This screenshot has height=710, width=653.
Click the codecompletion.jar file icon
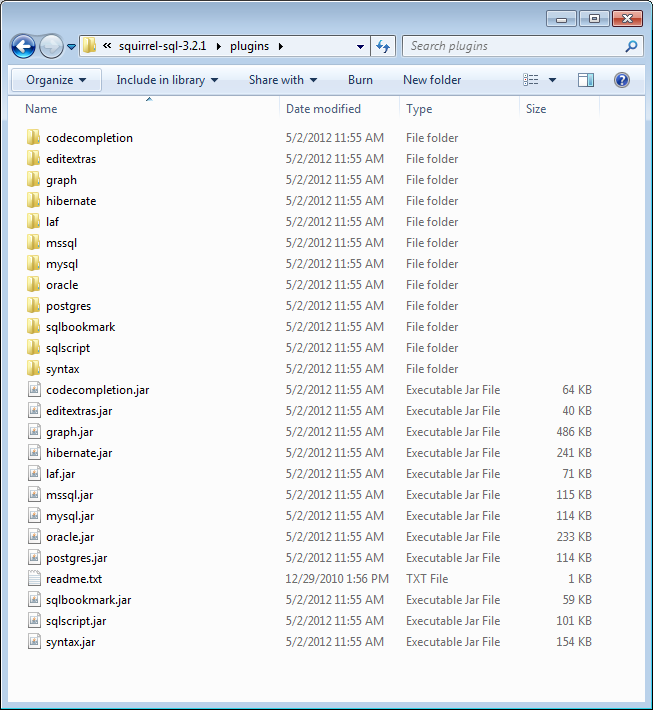point(34,389)
